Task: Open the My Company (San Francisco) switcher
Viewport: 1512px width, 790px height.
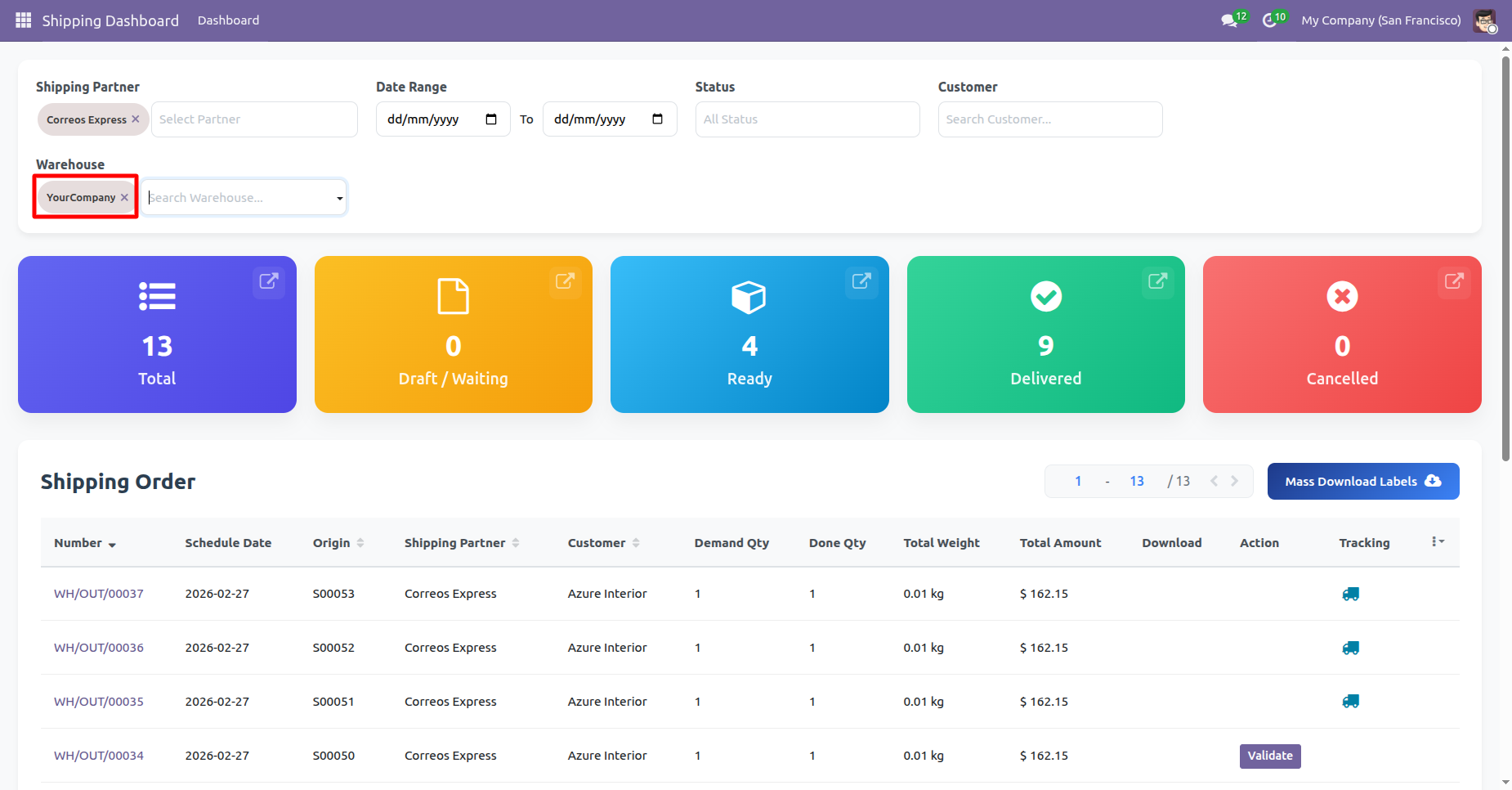Action: (1380, 20)
